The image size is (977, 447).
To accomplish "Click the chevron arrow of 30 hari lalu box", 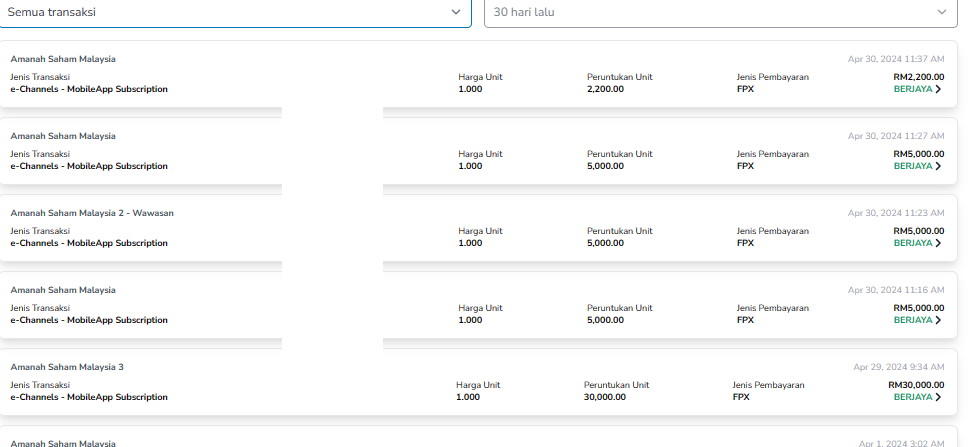I will pyautogui.click(x=941, y=12).
